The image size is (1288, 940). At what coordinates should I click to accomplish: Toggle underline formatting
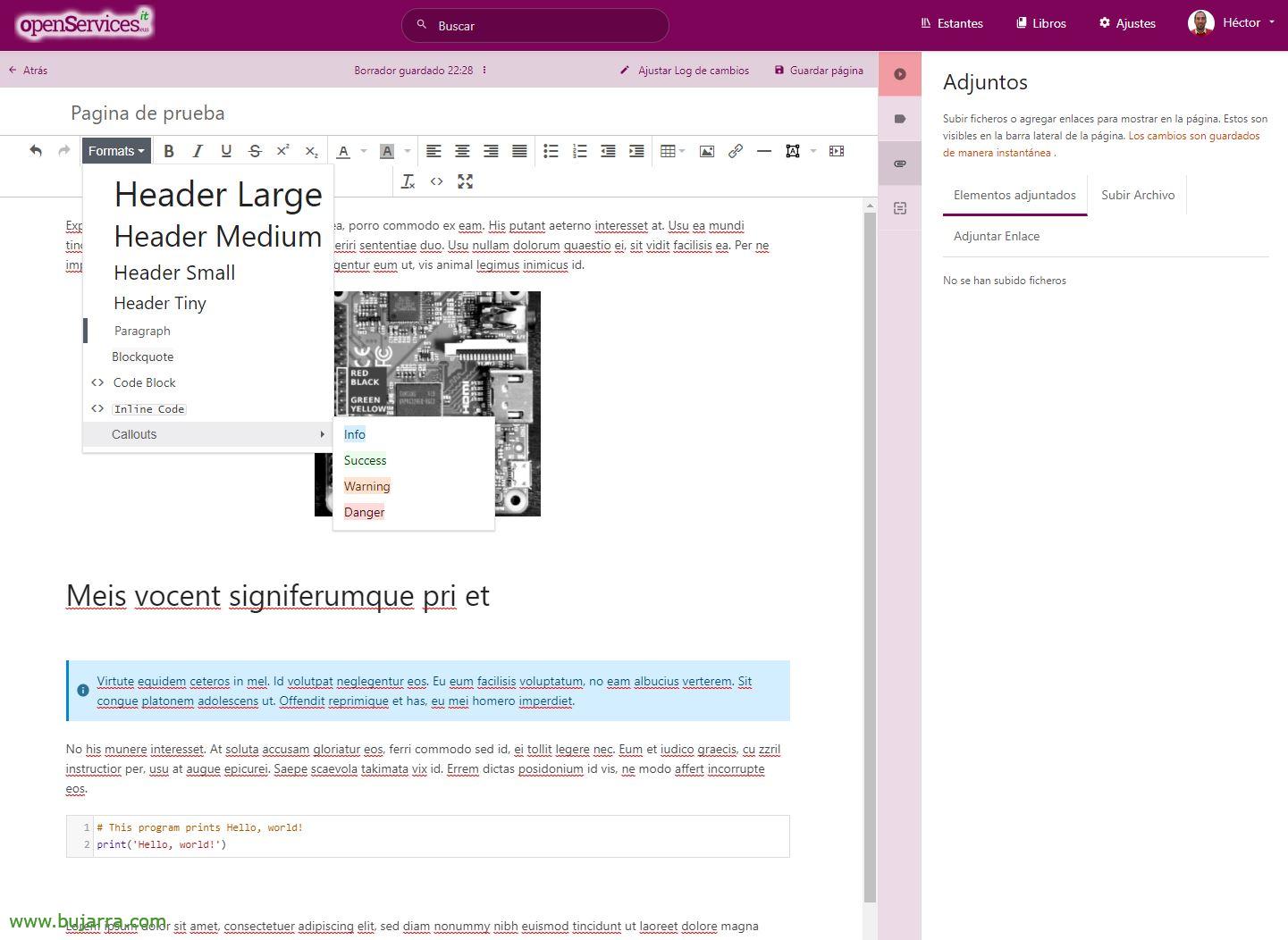point(226,151)
